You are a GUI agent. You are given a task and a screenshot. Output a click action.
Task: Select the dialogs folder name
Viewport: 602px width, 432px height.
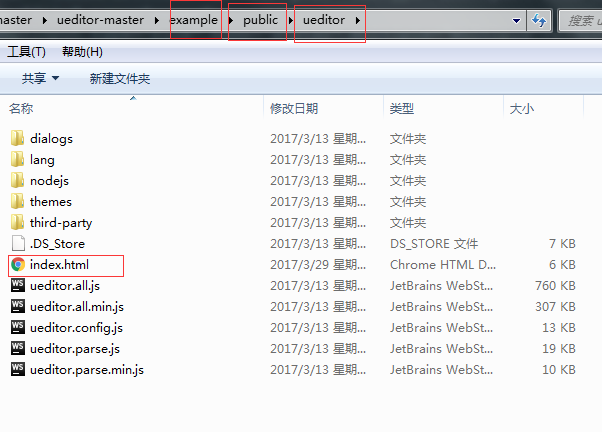coord(51,139)
